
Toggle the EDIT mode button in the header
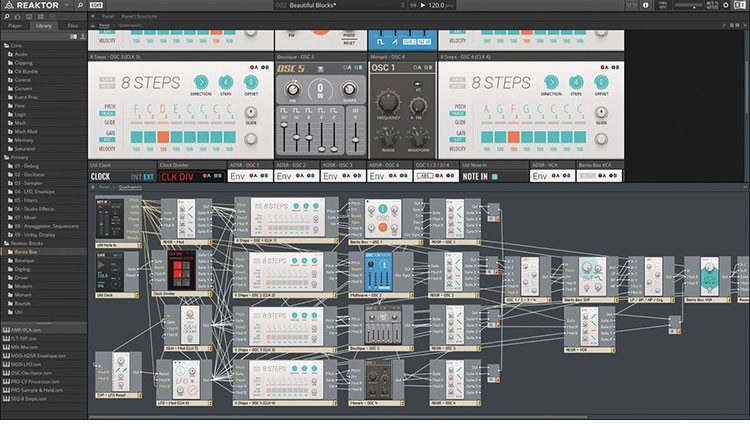(97, 6)
